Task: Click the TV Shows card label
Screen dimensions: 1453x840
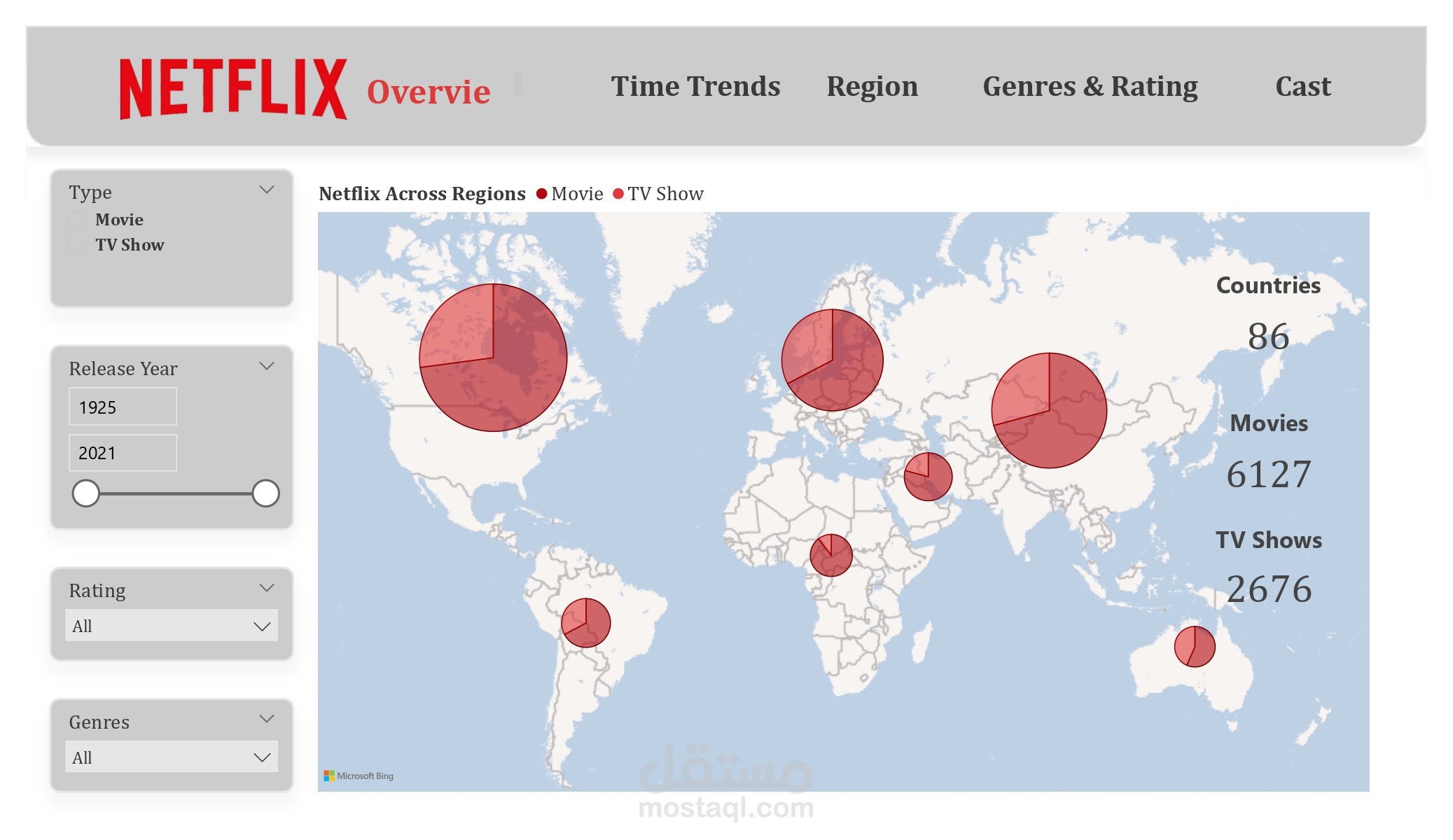Action: coord(1269,540)
